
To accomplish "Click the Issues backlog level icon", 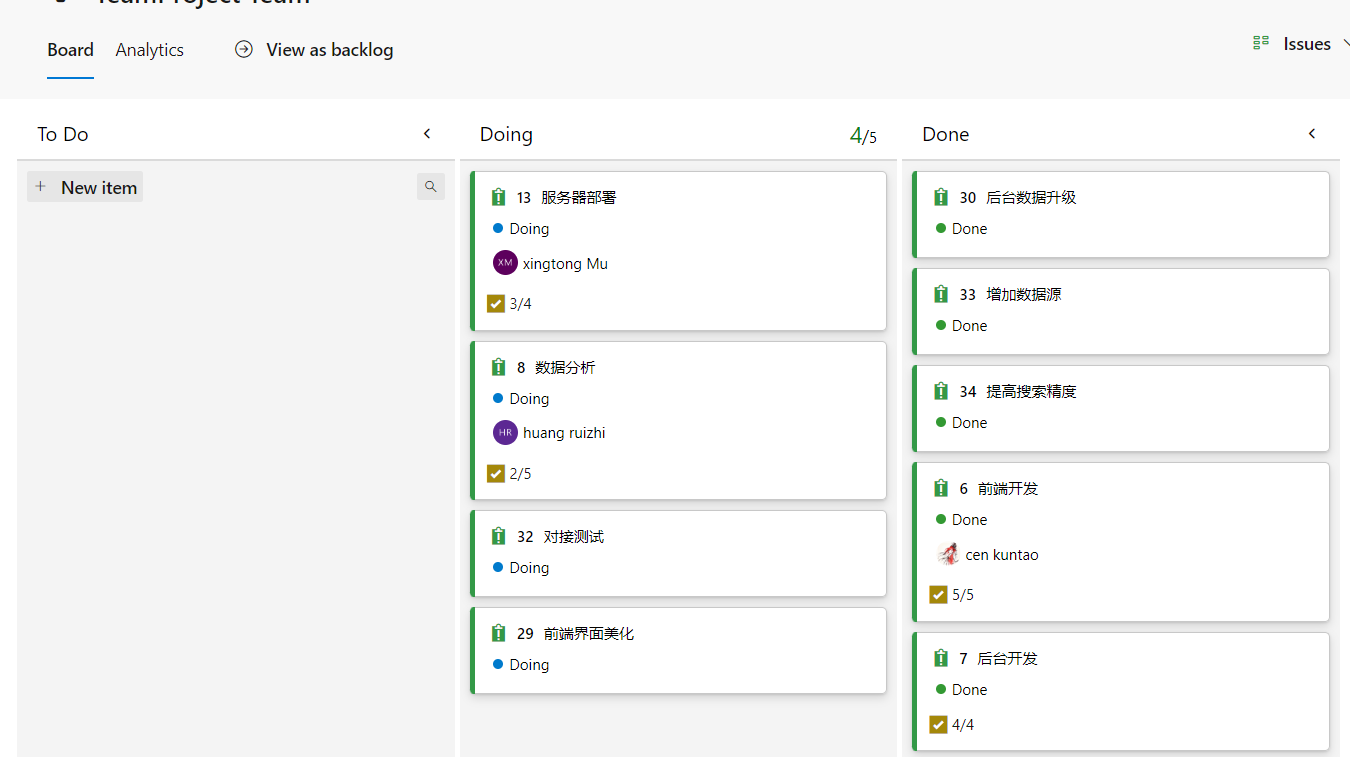I will pos(1261,43).
